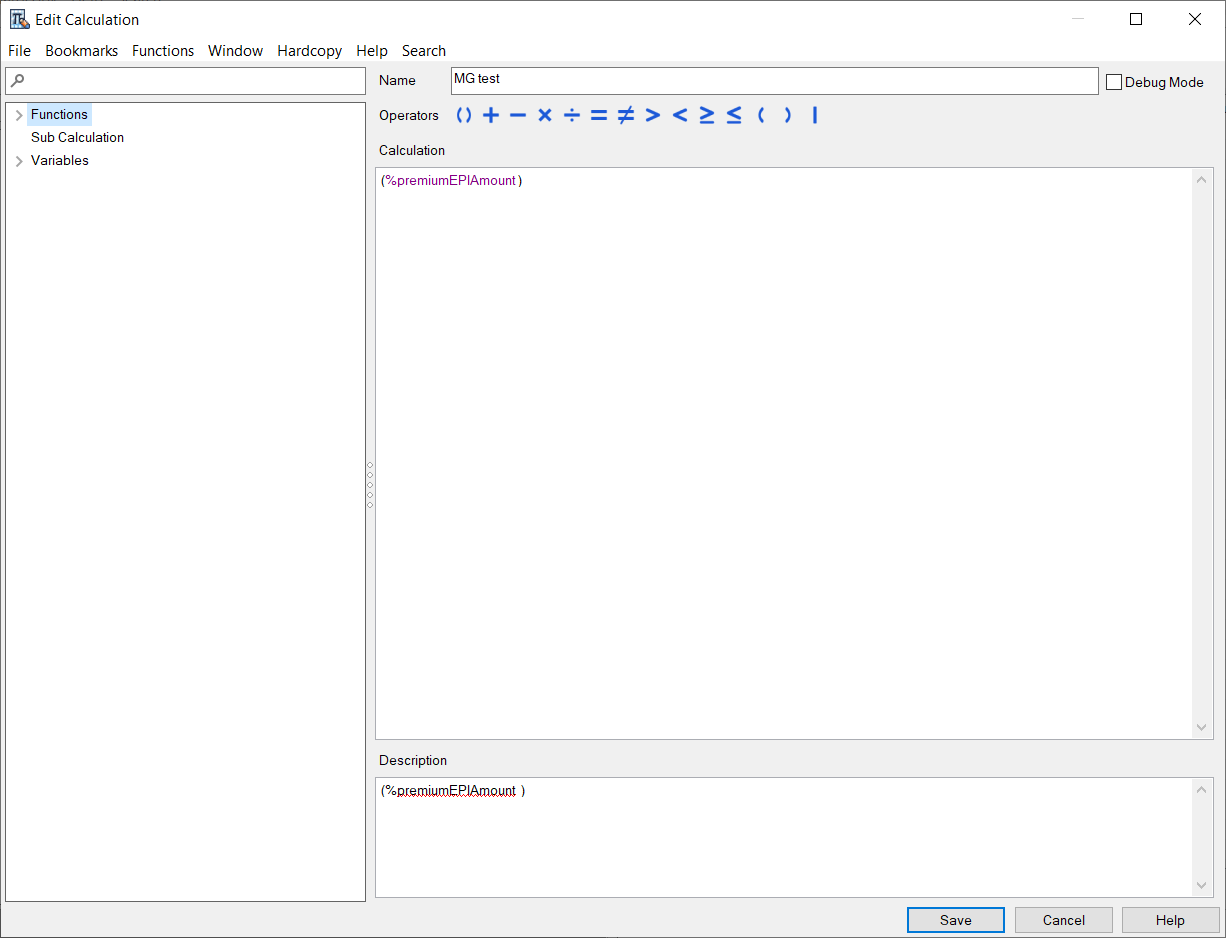Viewport: 1226px width, 938px height.
Task: Select the plus operator
Action: (490, 115)
